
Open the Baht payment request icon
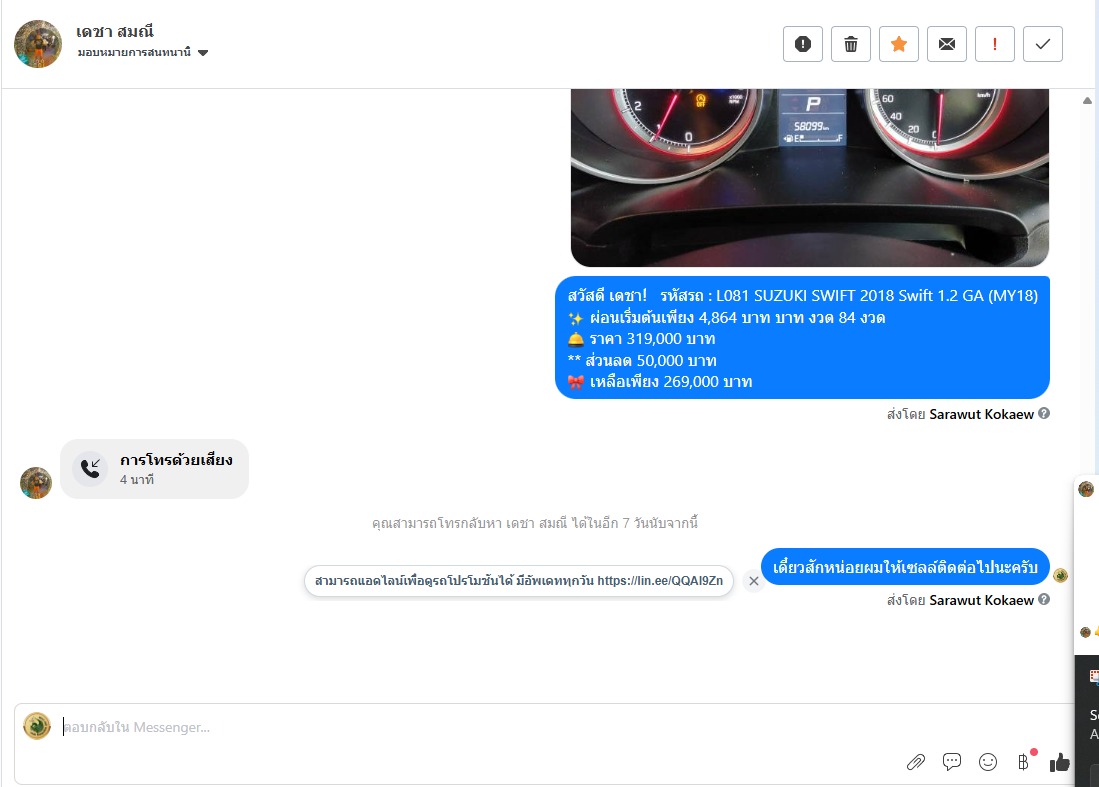tap(1023, 762)
